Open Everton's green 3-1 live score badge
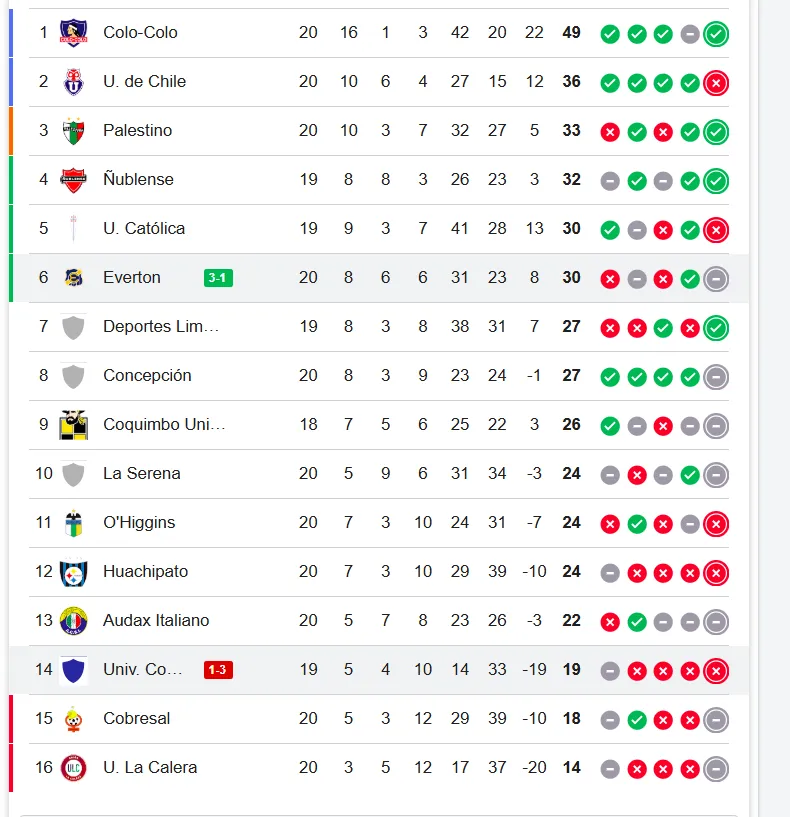The image size is (790, 817). pyautogui.click(x=218, y=278)
